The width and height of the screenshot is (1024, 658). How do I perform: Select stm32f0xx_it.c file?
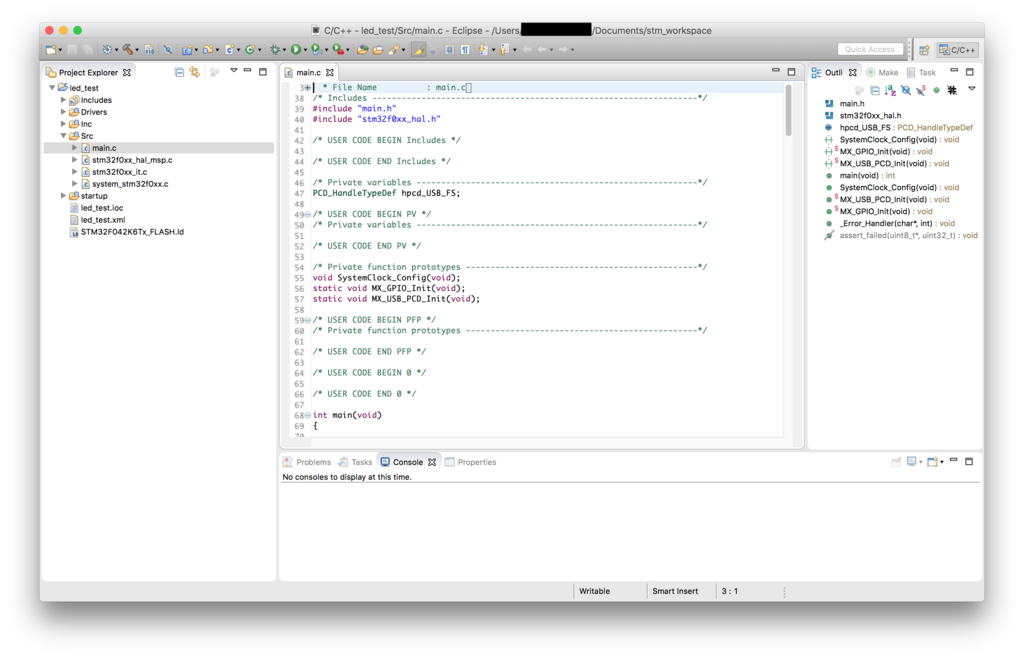120,172
